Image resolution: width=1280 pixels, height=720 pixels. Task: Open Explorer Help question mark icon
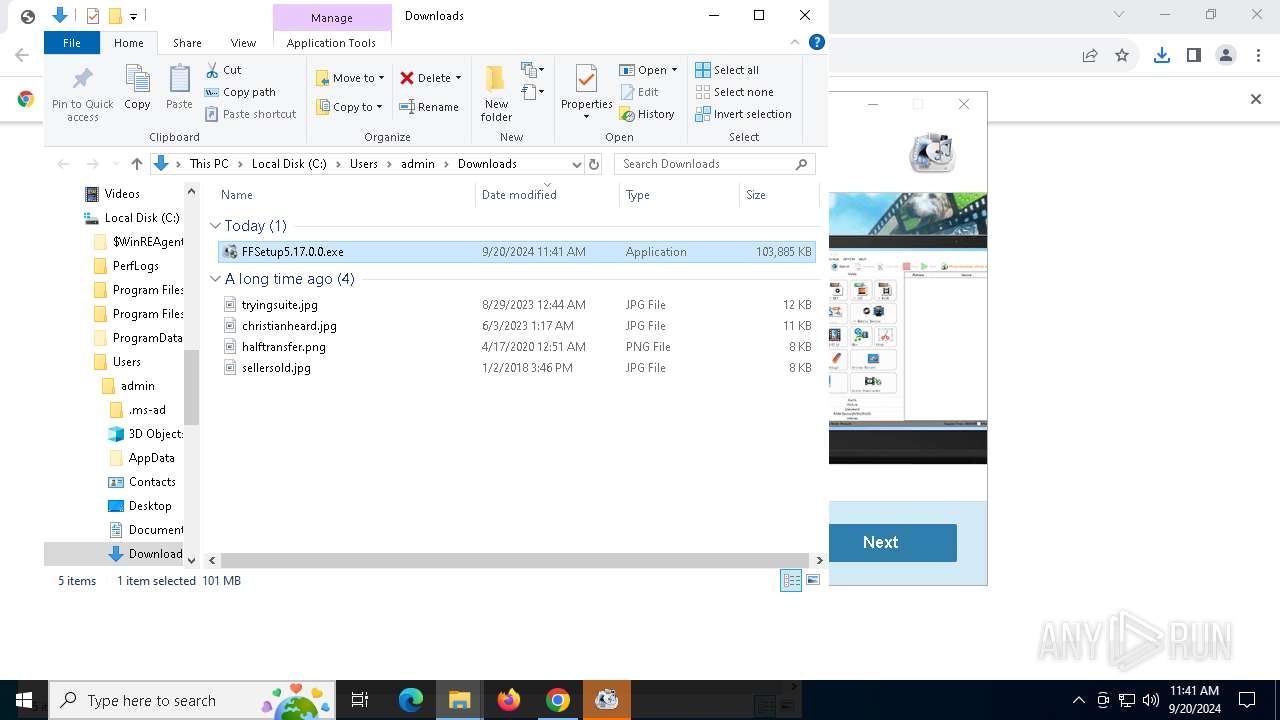(x=817, y=42)
